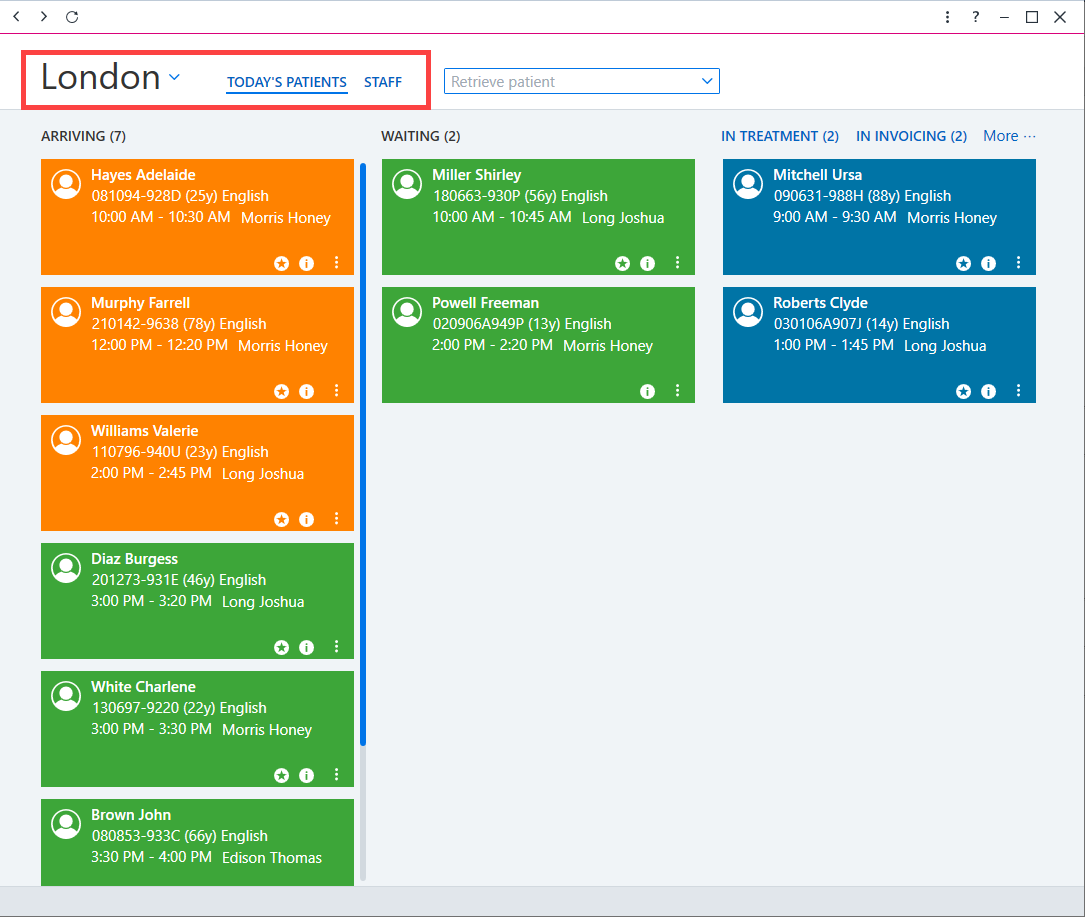Open info icon on Murphy Farrell card

click(307, 392)
